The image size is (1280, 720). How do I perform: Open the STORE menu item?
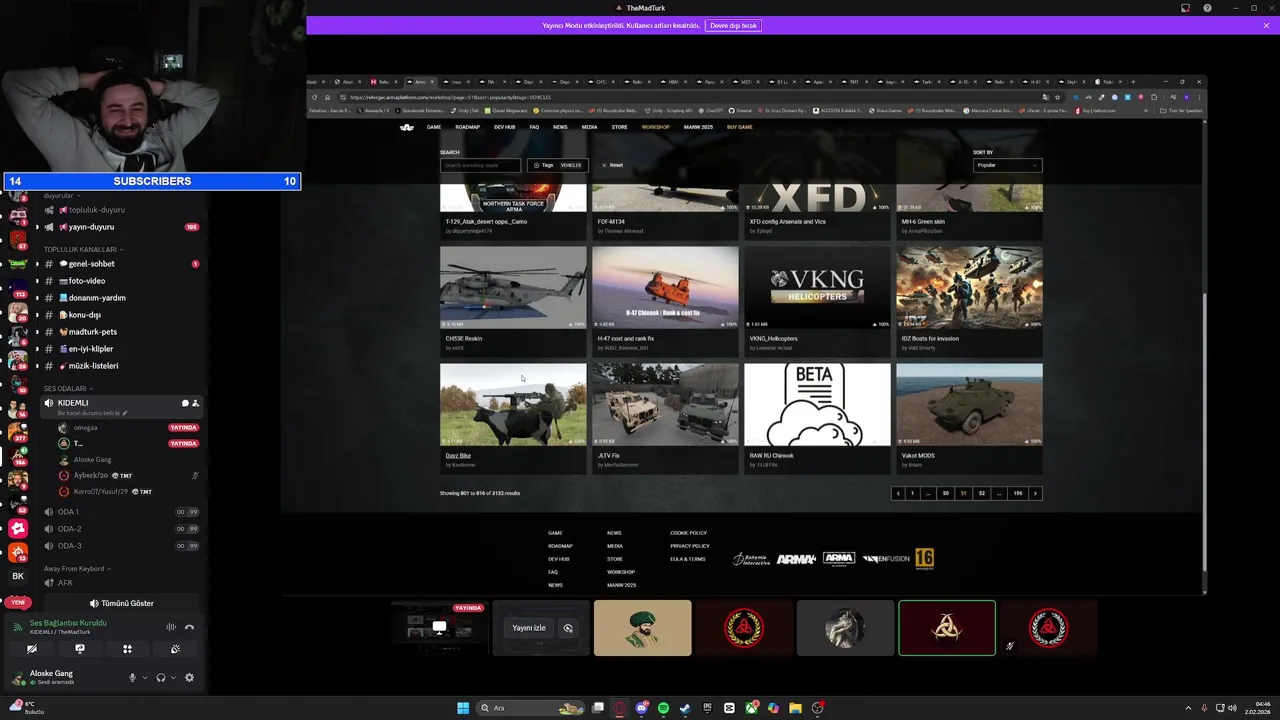pyautogui.click(x=619, y=127)
